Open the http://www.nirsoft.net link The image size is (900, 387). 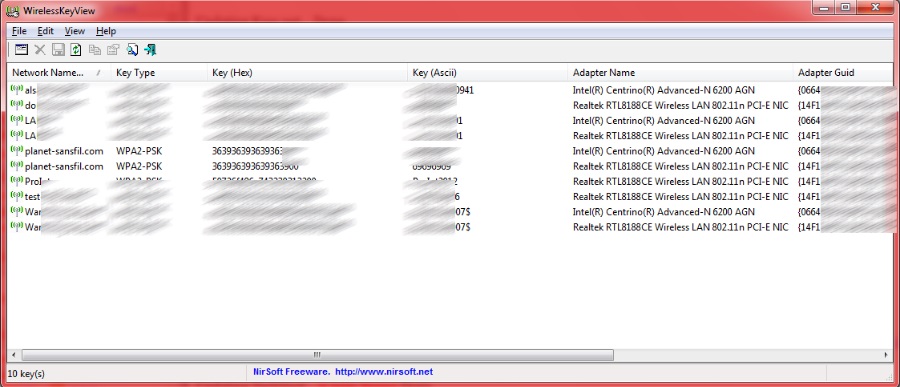tap(384, 372)
